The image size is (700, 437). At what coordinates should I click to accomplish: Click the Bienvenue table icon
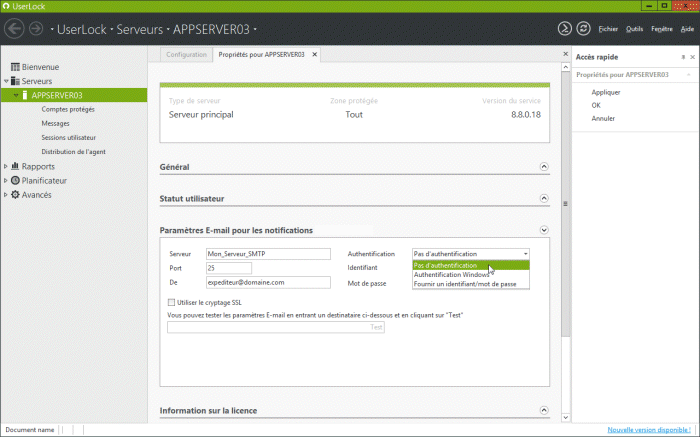coord(15,67)
